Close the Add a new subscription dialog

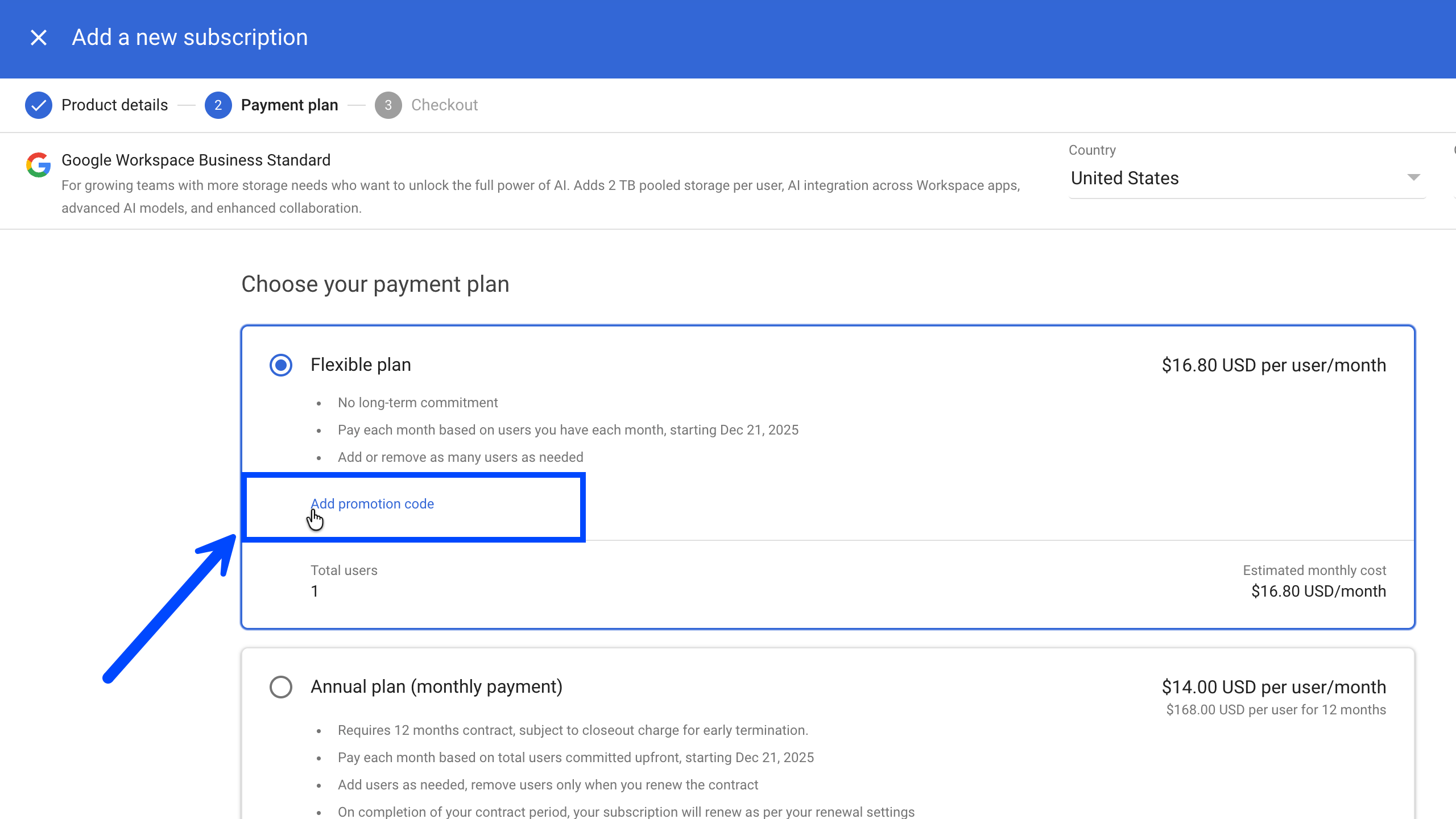(x=38, y=38)
